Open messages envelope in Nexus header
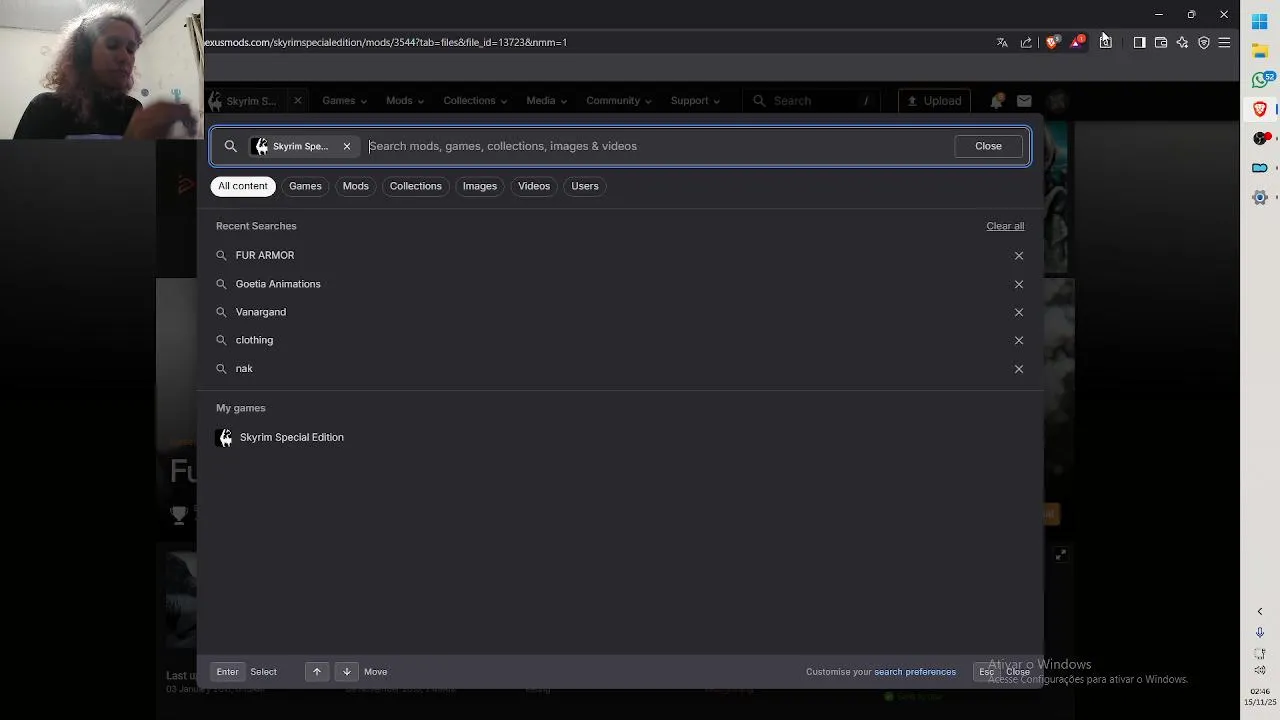This screenshot has height=720, width=1280. point(1024,101)
